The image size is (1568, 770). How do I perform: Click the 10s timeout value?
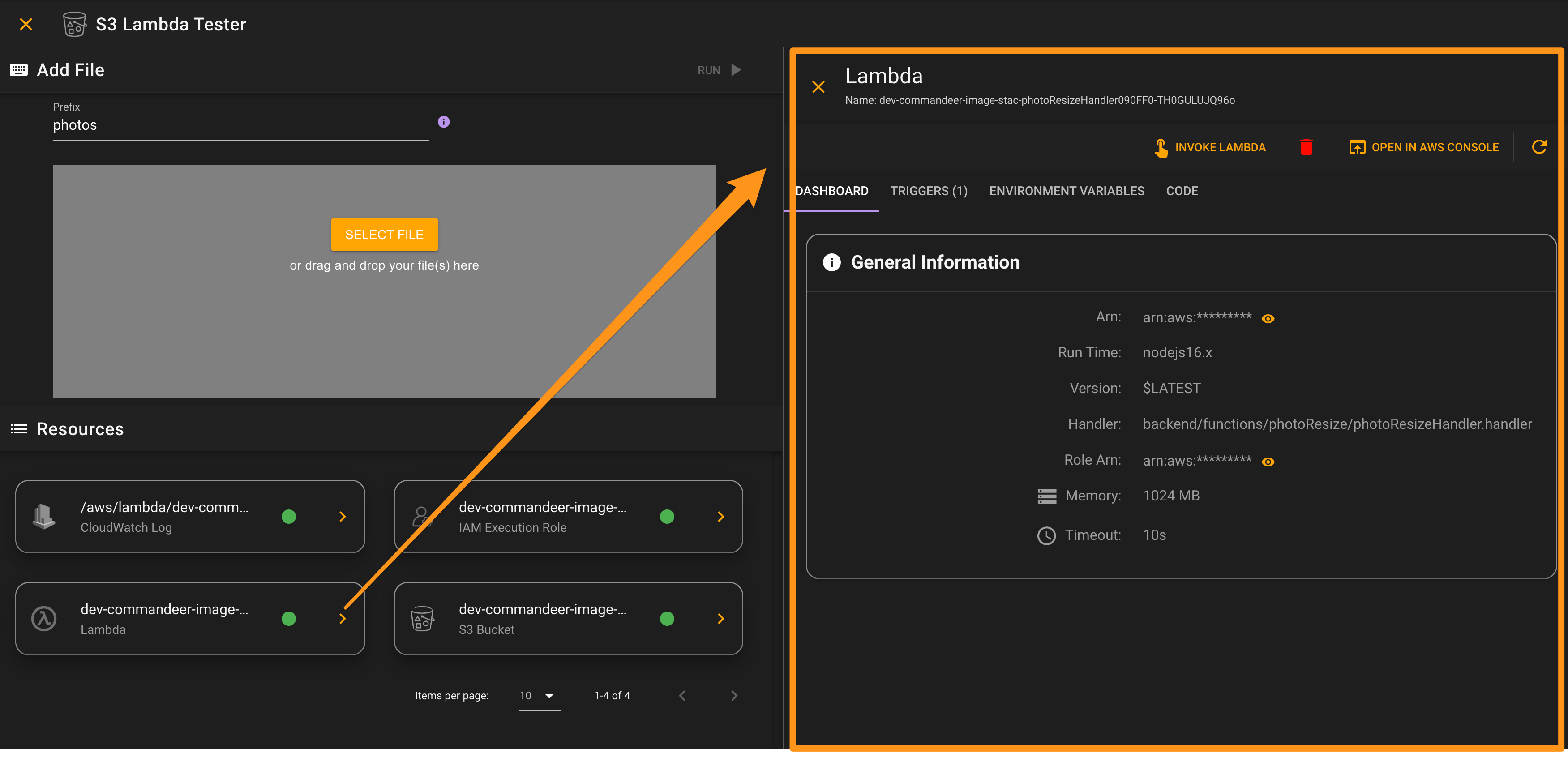[x=1154, y=536]
